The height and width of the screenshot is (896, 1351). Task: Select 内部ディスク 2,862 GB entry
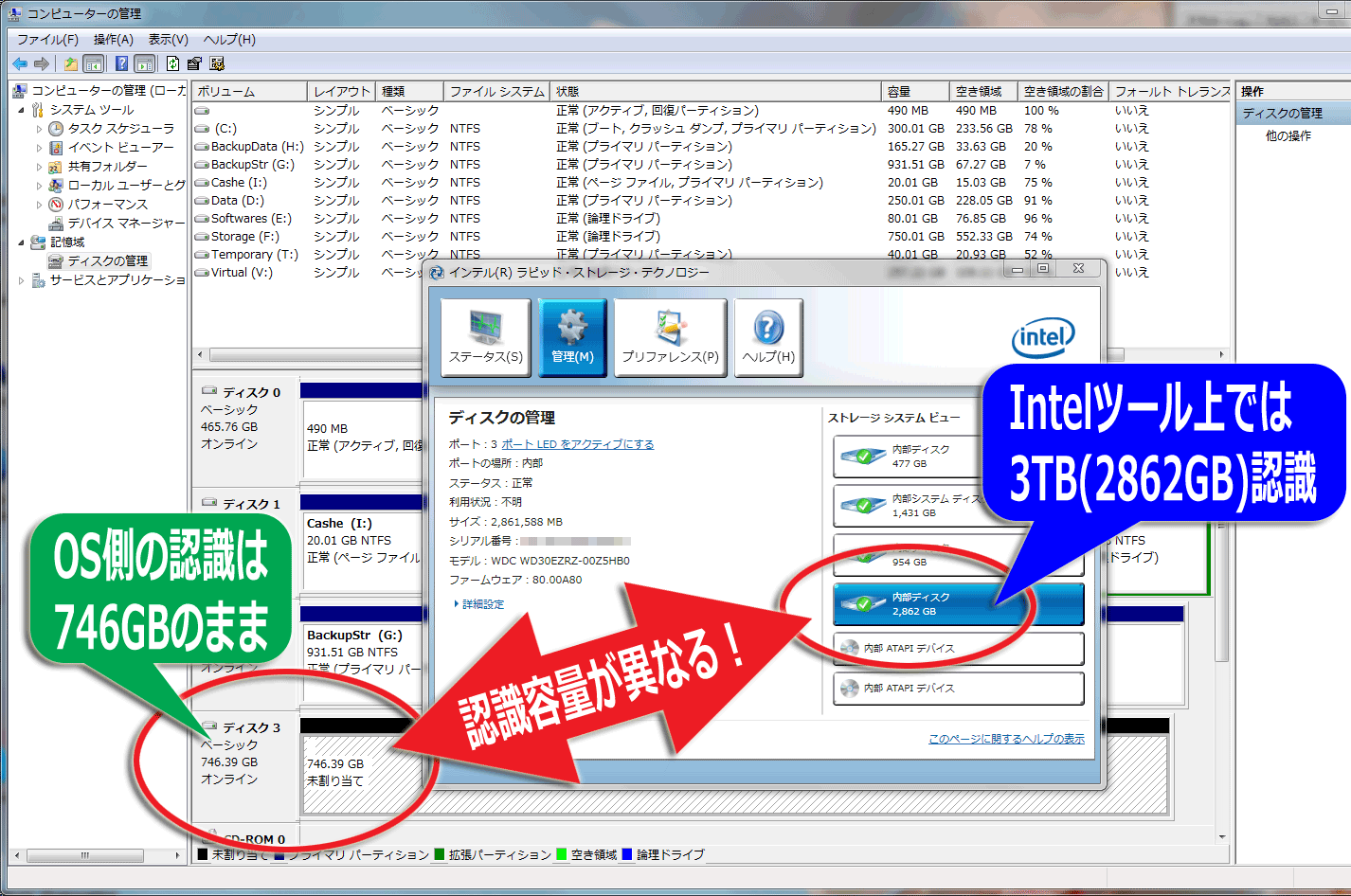959,604
